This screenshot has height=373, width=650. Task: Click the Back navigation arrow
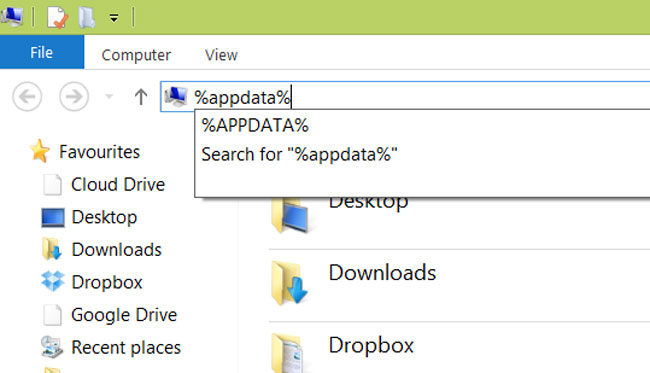pos(27,97)
